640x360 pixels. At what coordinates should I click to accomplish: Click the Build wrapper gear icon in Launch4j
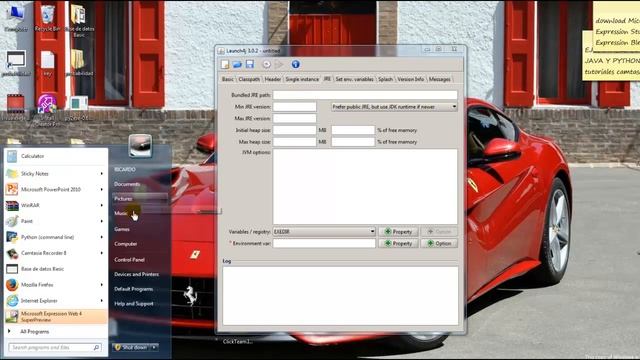click(266, 64)
